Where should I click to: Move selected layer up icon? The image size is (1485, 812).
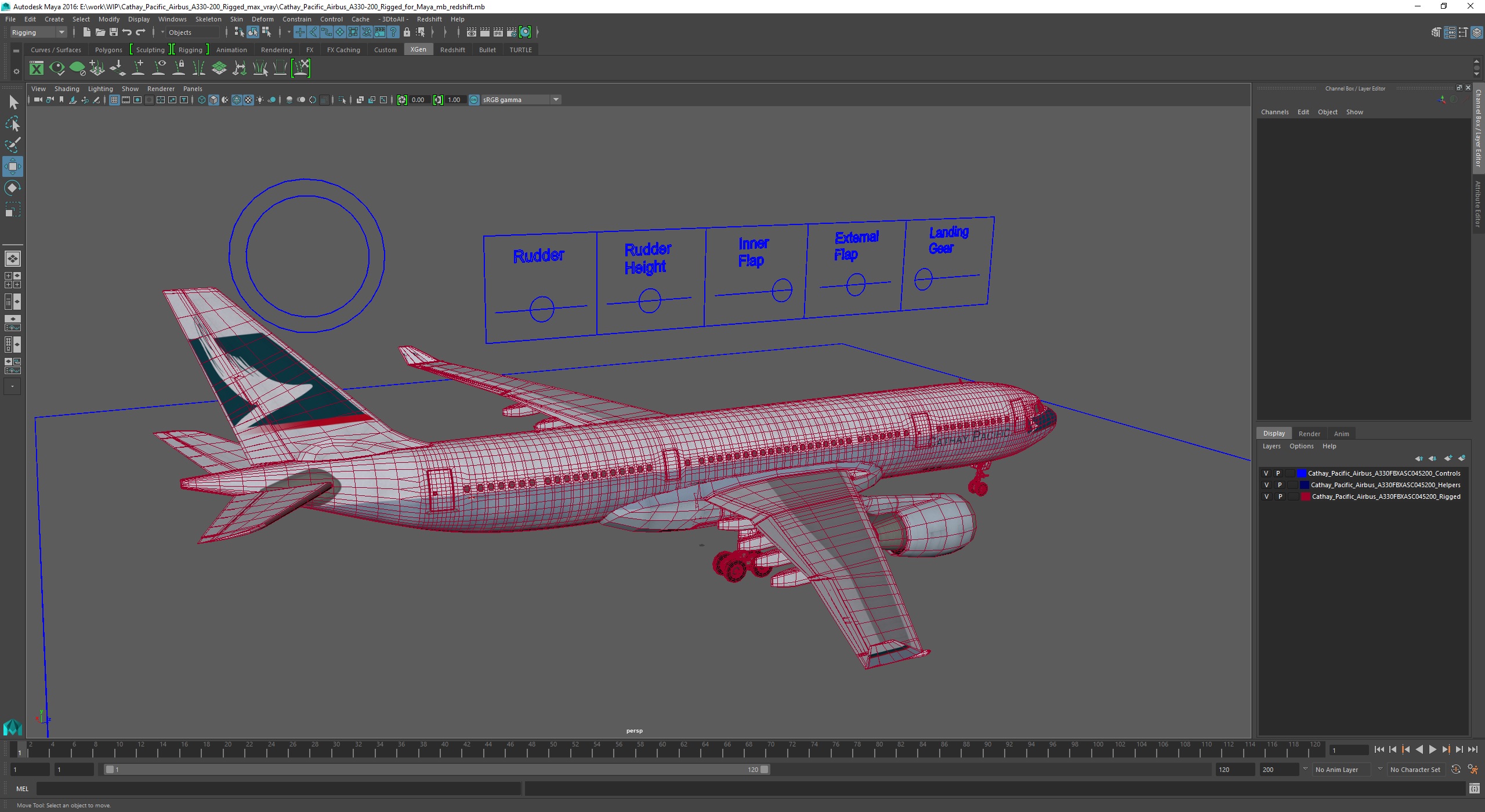[1419, 458]
